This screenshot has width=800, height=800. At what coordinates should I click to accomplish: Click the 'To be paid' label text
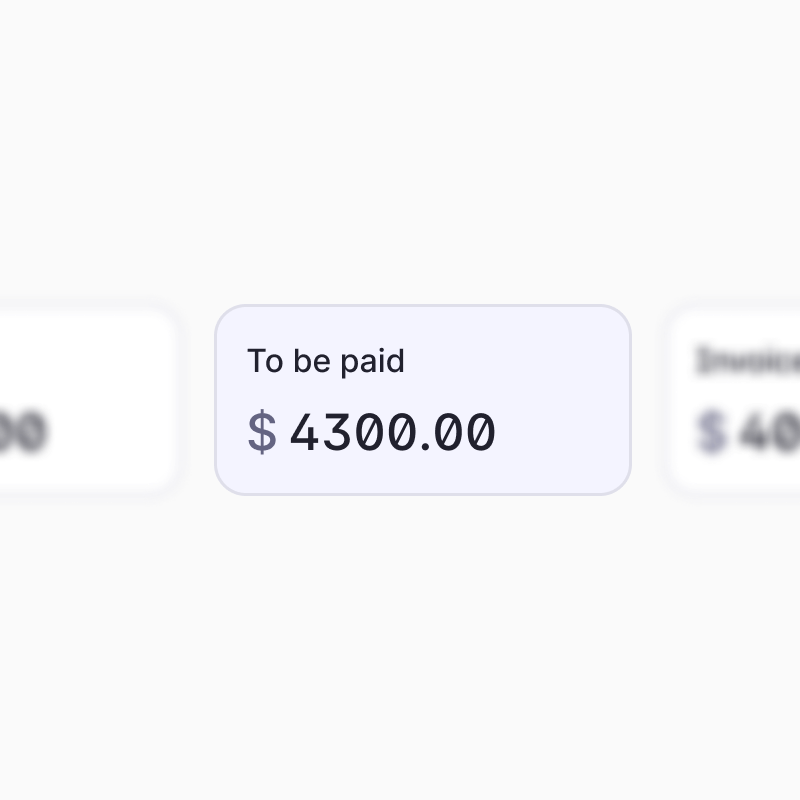pos(326,361)
